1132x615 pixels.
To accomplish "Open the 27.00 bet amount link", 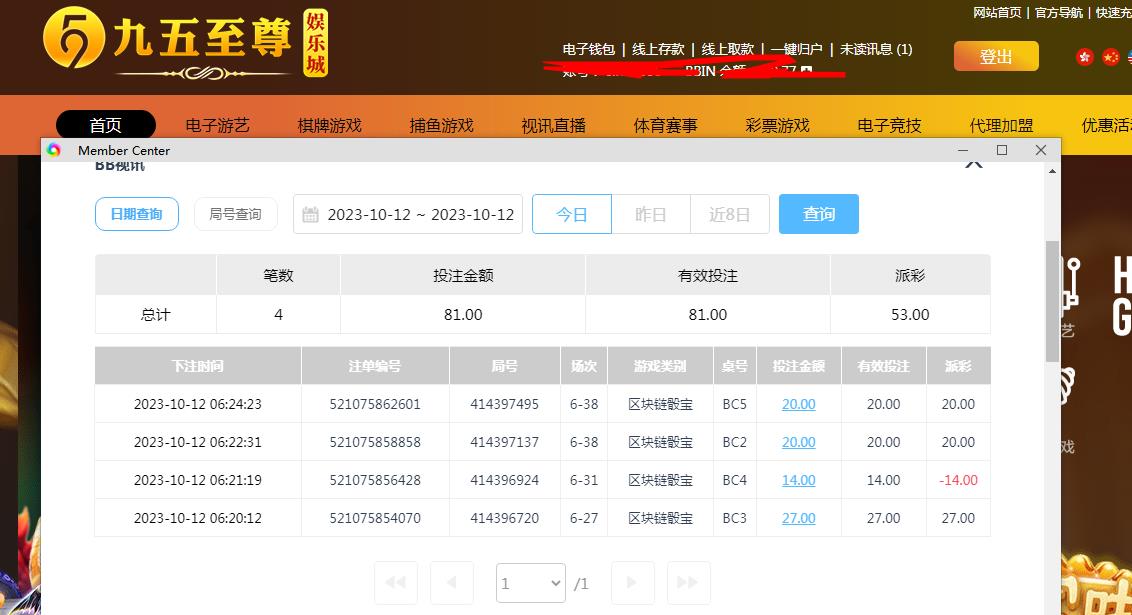I will pos(798,518).
